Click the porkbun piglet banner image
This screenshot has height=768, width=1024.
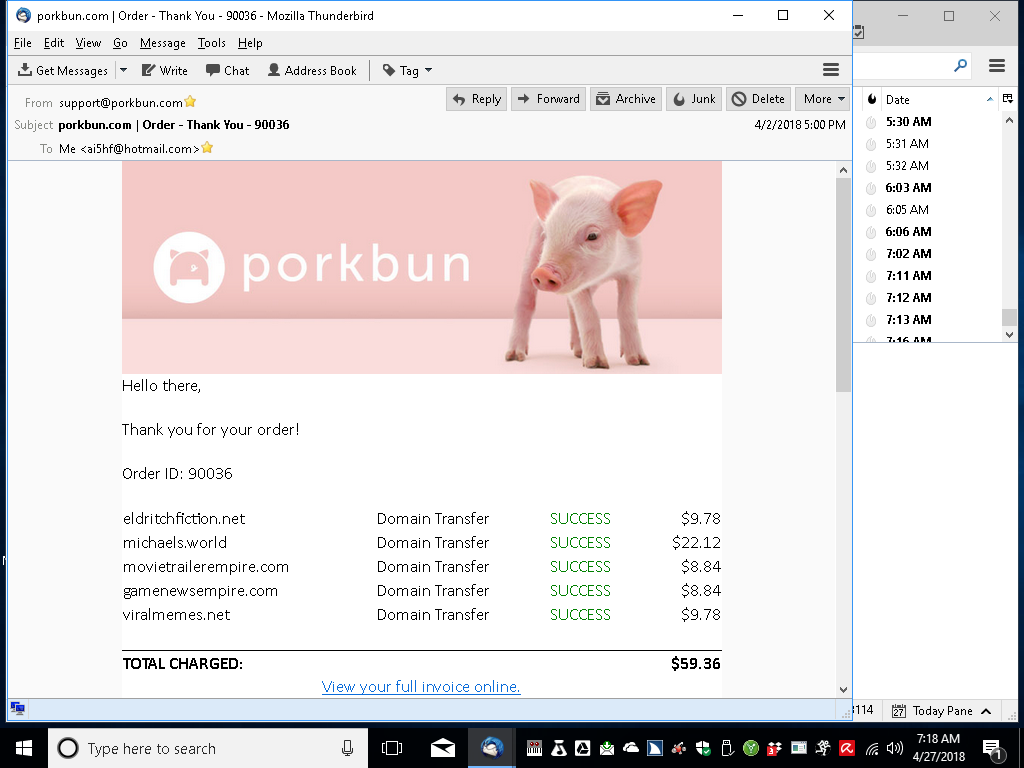[422, 268]
